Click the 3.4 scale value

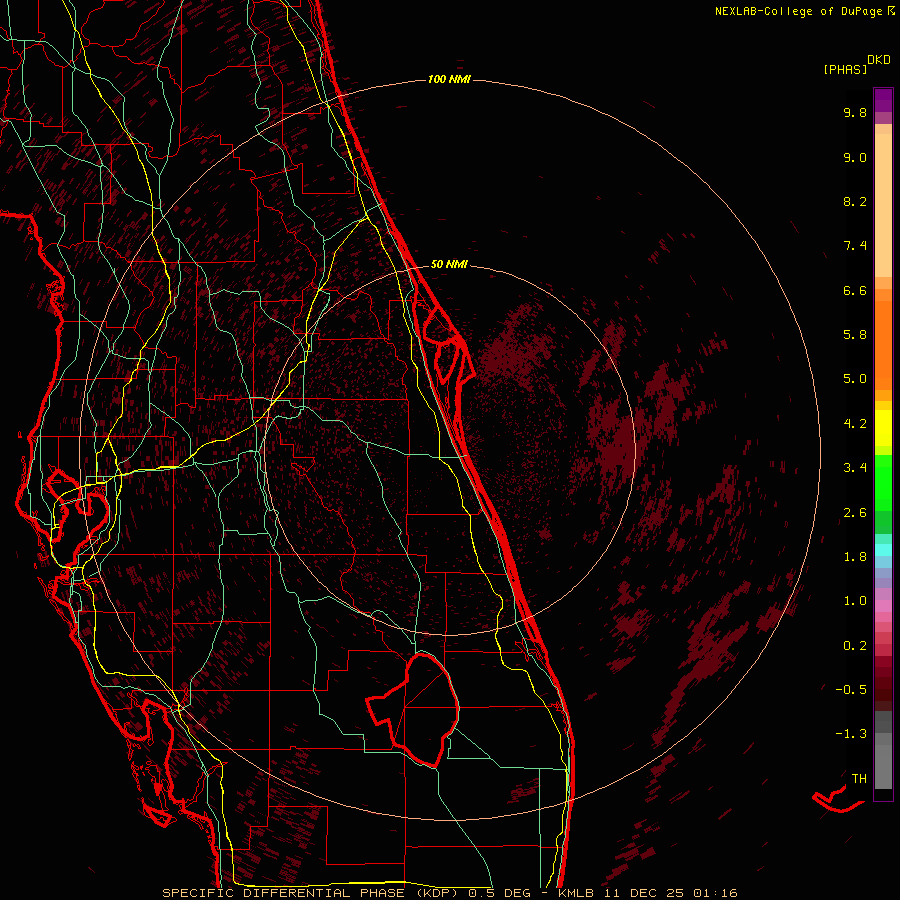pos(855,468)
